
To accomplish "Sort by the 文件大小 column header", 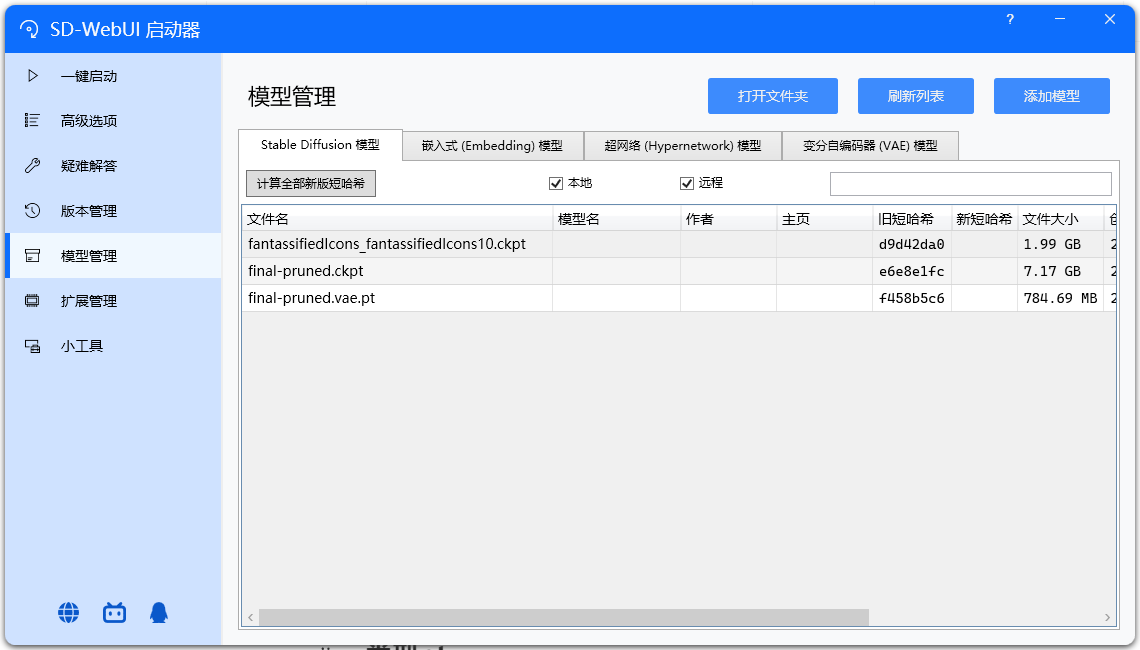I will [x=1060, y=219].
